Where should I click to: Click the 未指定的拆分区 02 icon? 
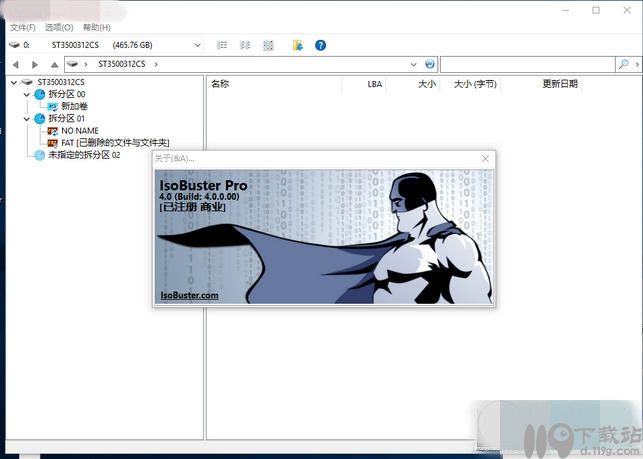point(40,155)
